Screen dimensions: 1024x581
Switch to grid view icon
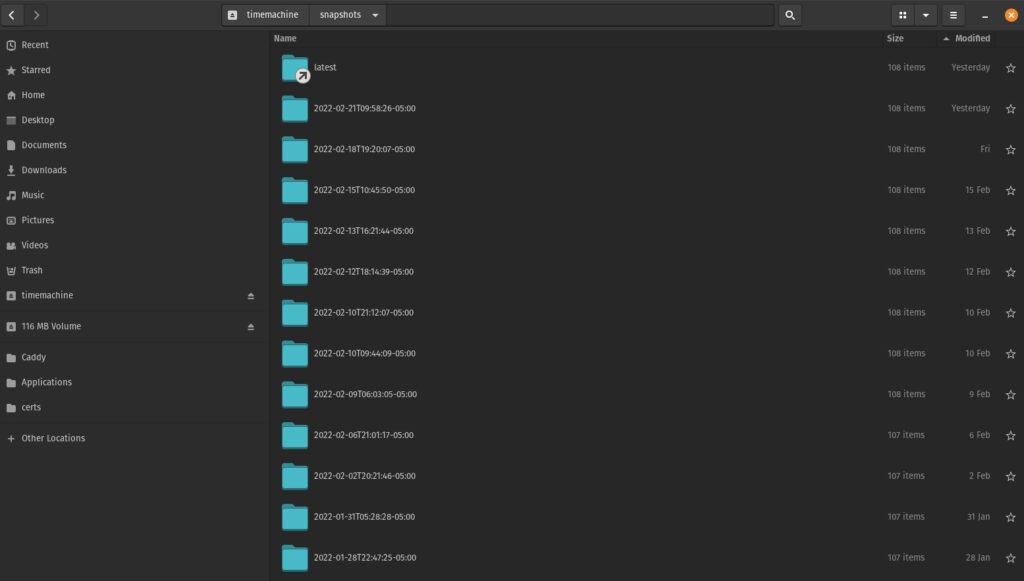tap(902, 15)
